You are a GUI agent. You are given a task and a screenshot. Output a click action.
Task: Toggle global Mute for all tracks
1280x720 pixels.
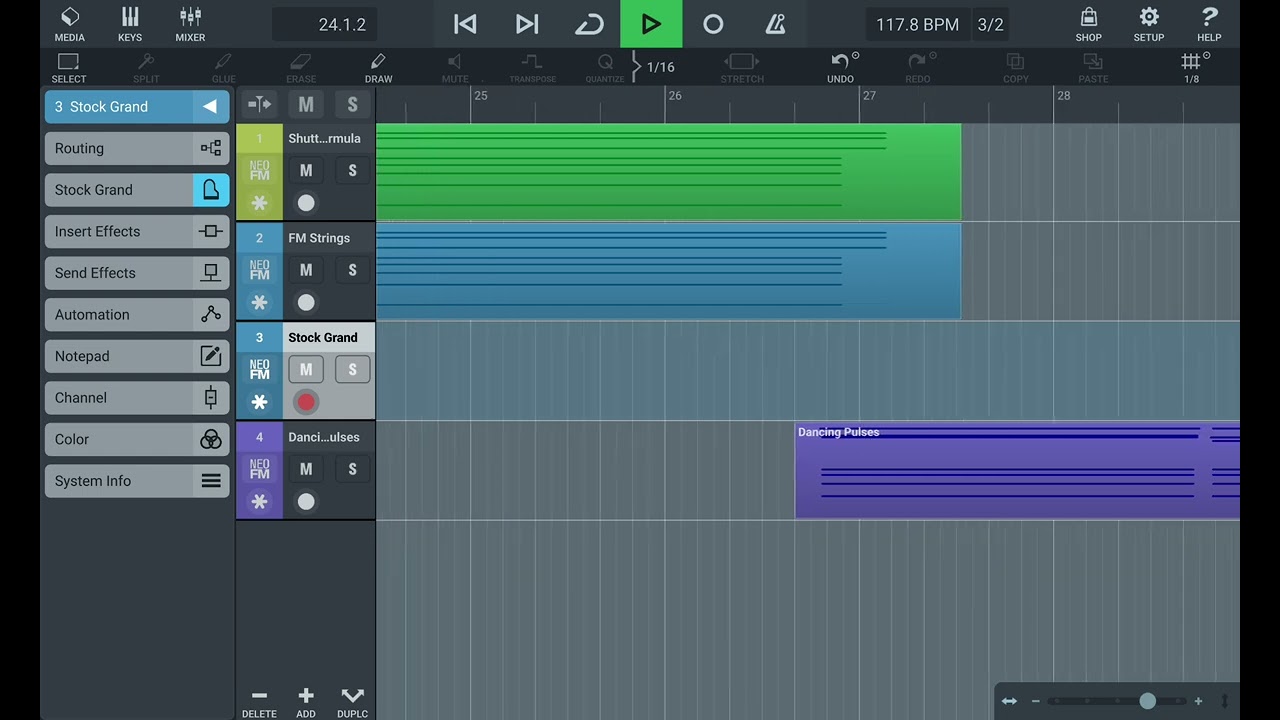click(306, 104)
